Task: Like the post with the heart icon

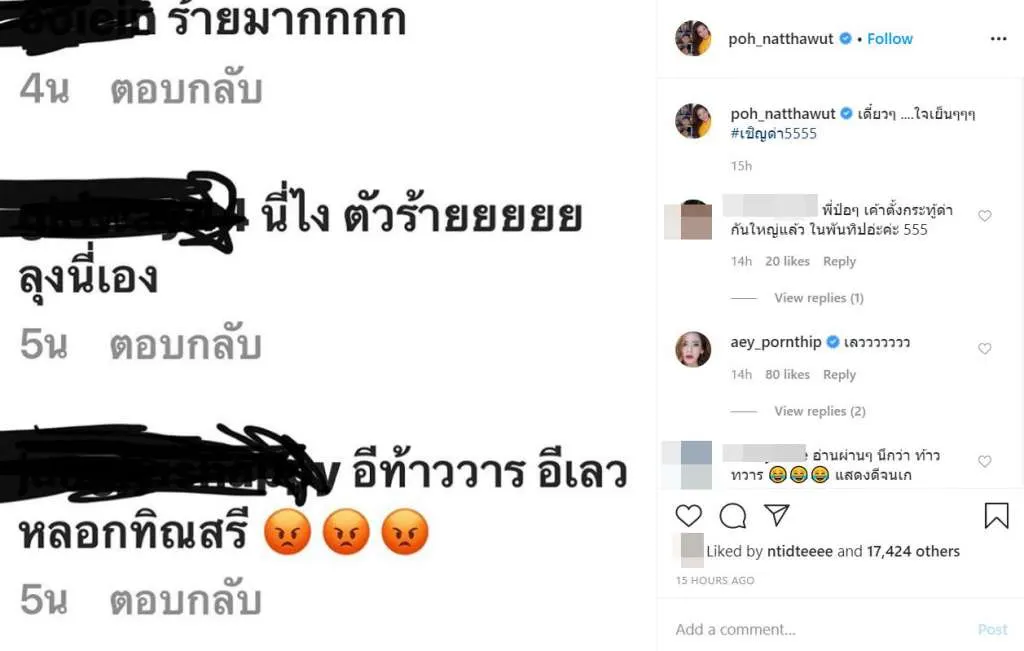Action: click(688, 516)
